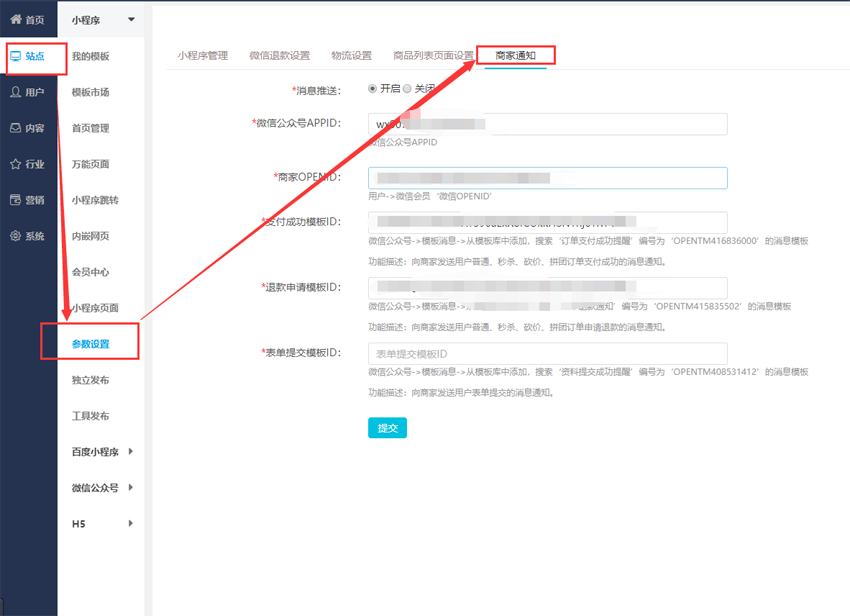Focus the 商家OPENID text field
Viewport: 850px width, 616px height.
[x=547, y=178]
